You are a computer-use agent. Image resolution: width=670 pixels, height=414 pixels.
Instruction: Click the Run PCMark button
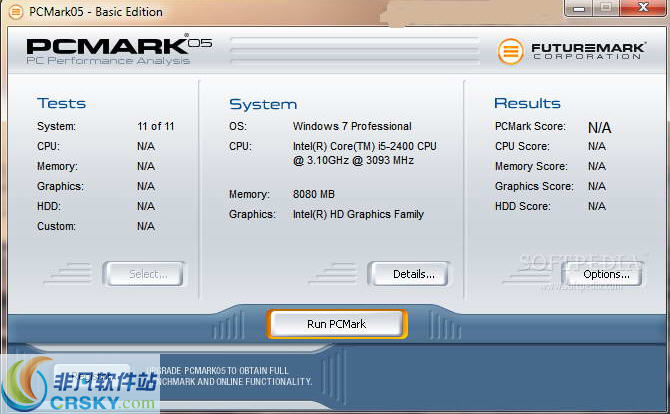coord(337,324)
